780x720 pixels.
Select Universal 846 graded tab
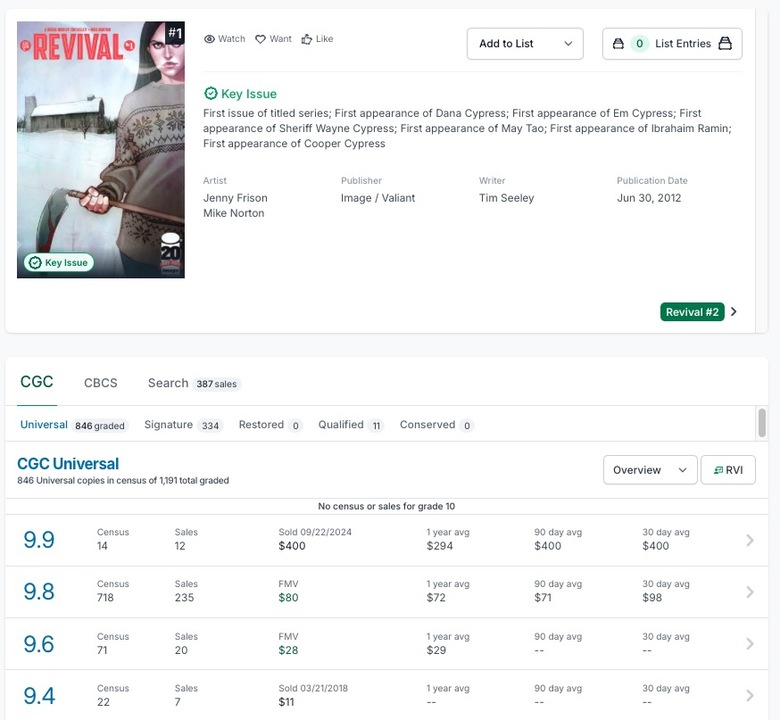[x=74, y=425]
